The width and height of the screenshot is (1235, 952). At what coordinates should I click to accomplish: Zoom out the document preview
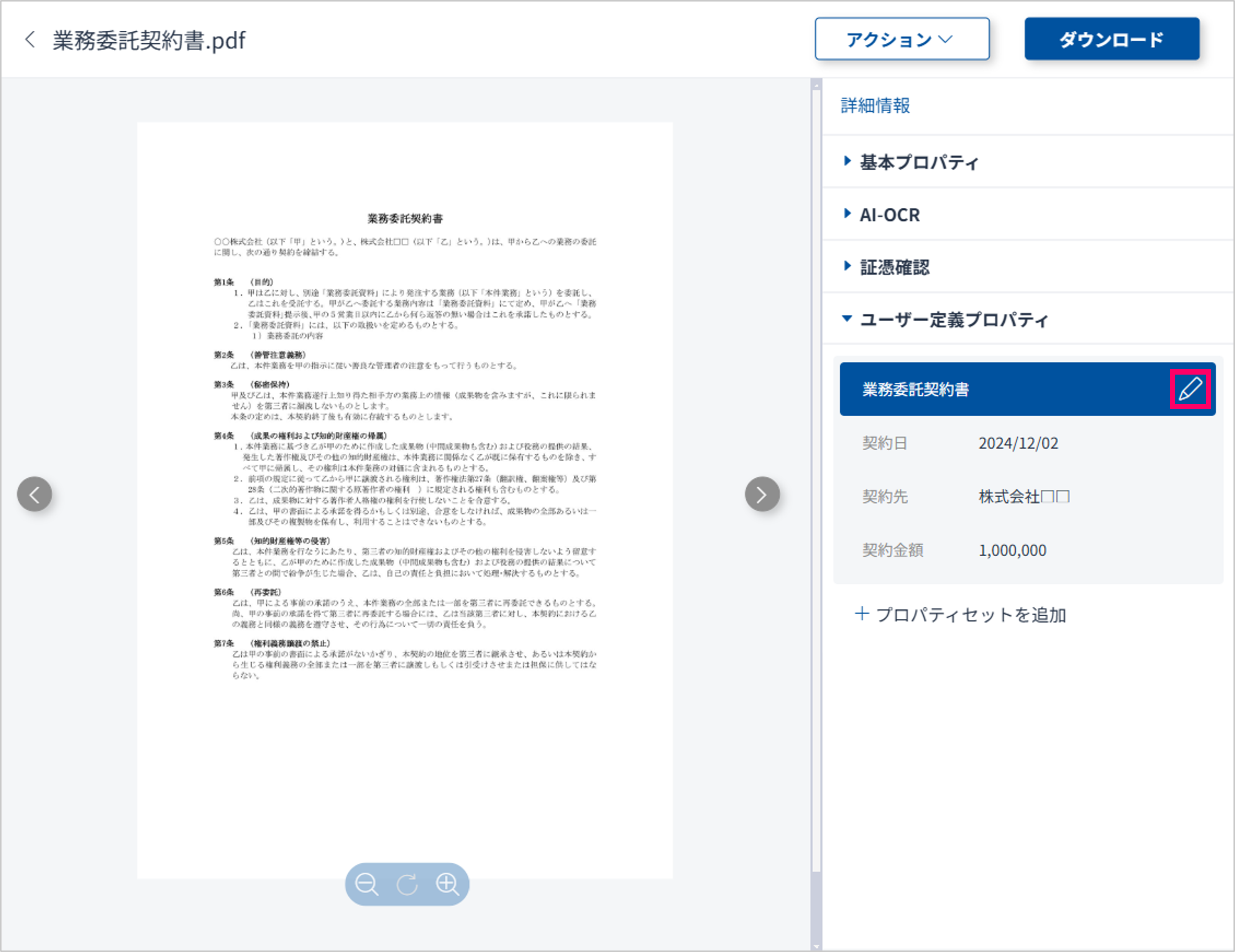click(x=366, y=884)
